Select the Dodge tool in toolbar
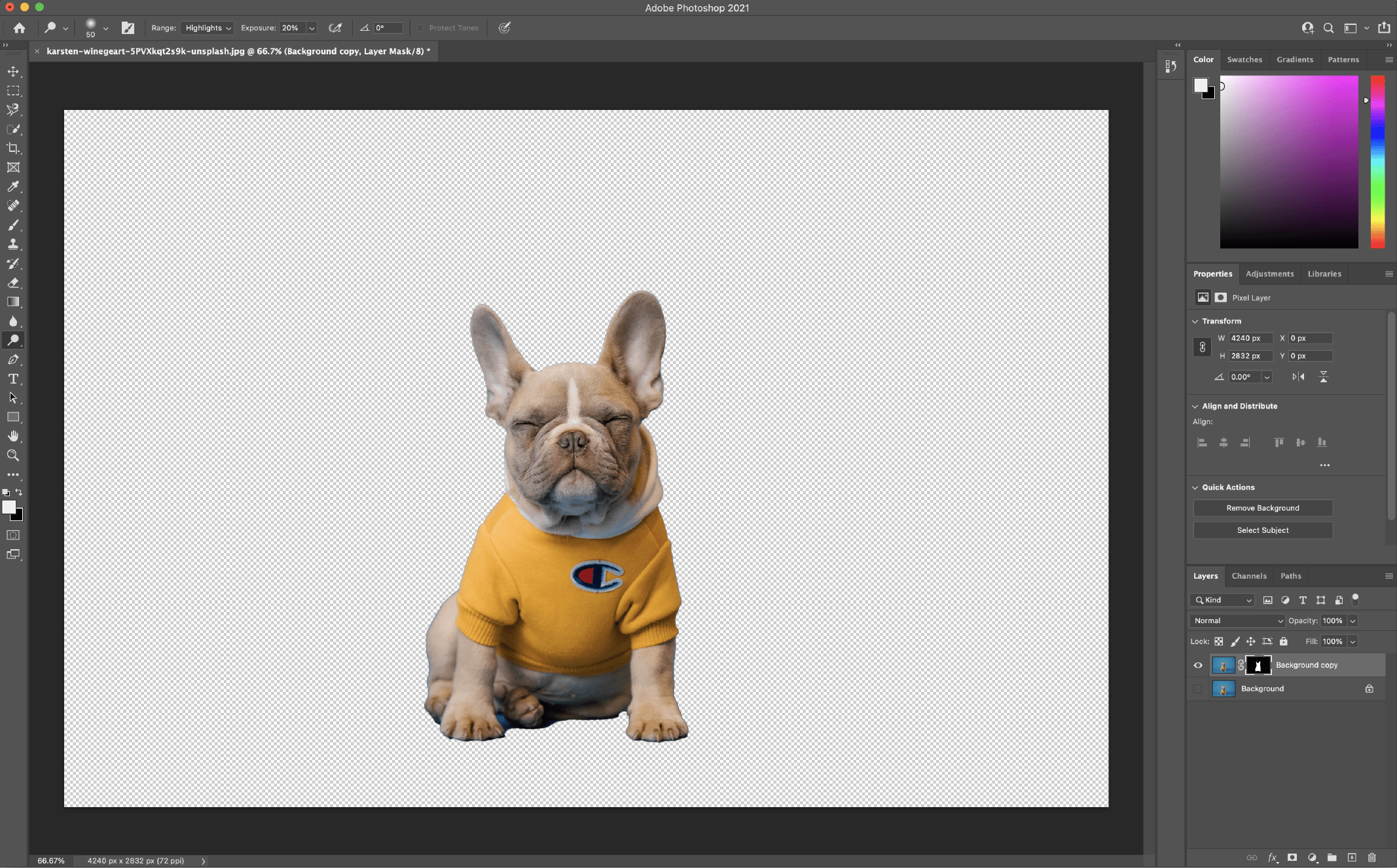Screen dimensions: 1397x868 tap(13, 339)
